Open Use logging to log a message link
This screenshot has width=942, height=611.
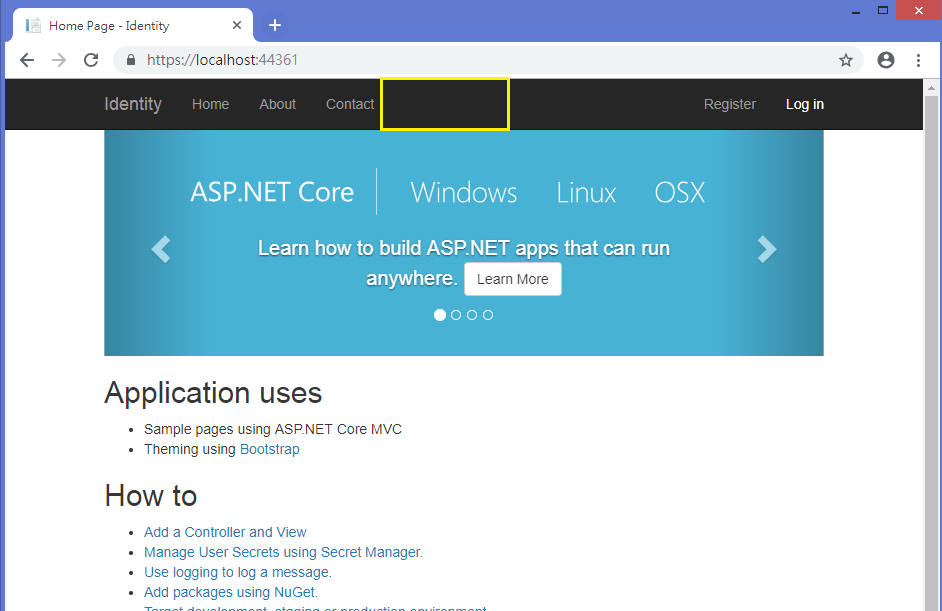coord(238,572)
